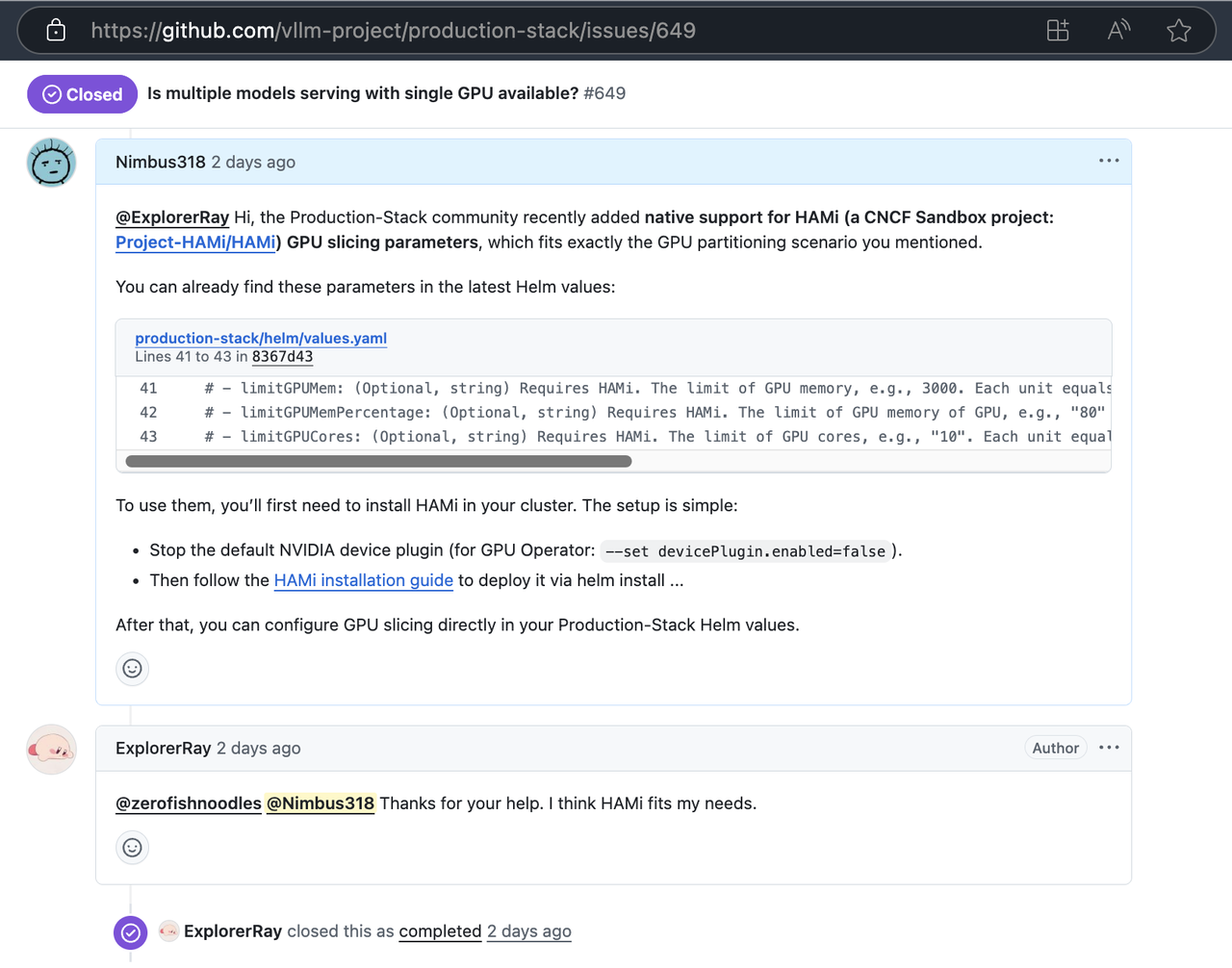The height and width of the screenshot is (968, 1232).
Task: Open ExplorerRay username in comment header
Action: (x=163, y=749)
